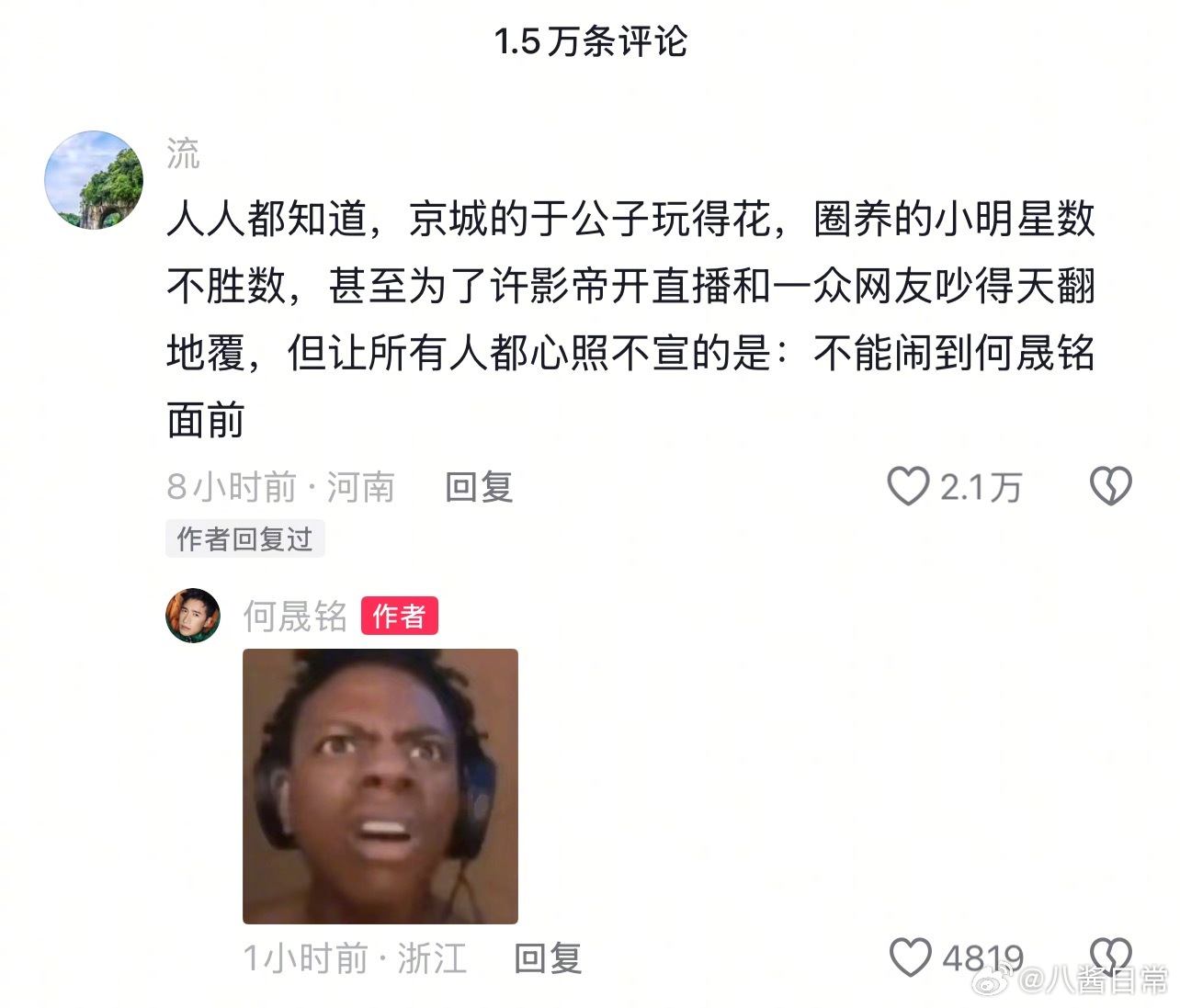Like 何晟铭's reply with heart icon
The height and width of the screenshot is (1008, 1180).
coord(911,957)
